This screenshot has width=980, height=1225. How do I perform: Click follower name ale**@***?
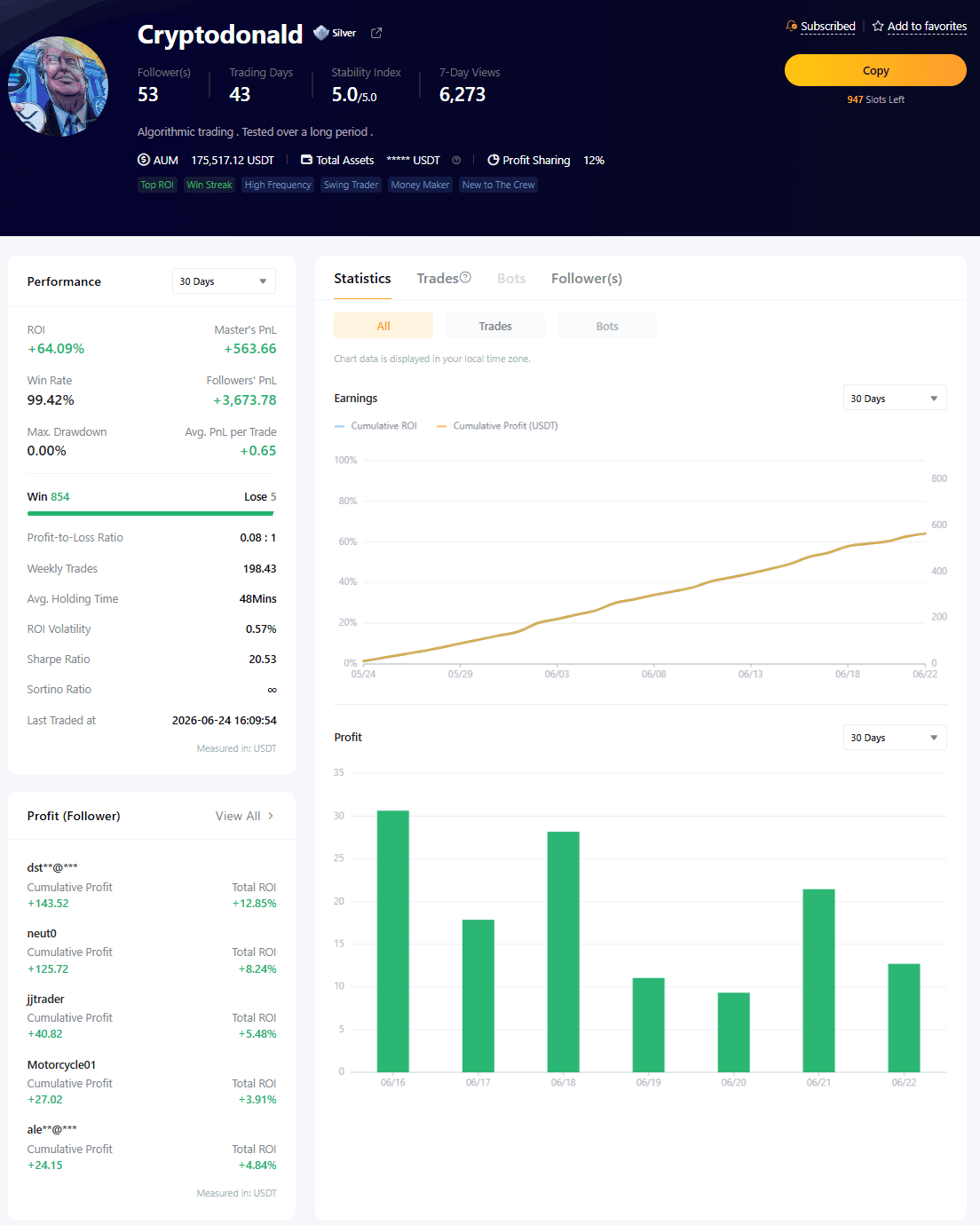click(51, 1129)
